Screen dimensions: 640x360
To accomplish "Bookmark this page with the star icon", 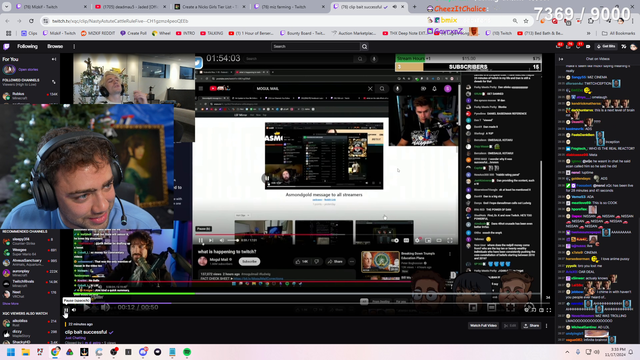I will point(526,21).
